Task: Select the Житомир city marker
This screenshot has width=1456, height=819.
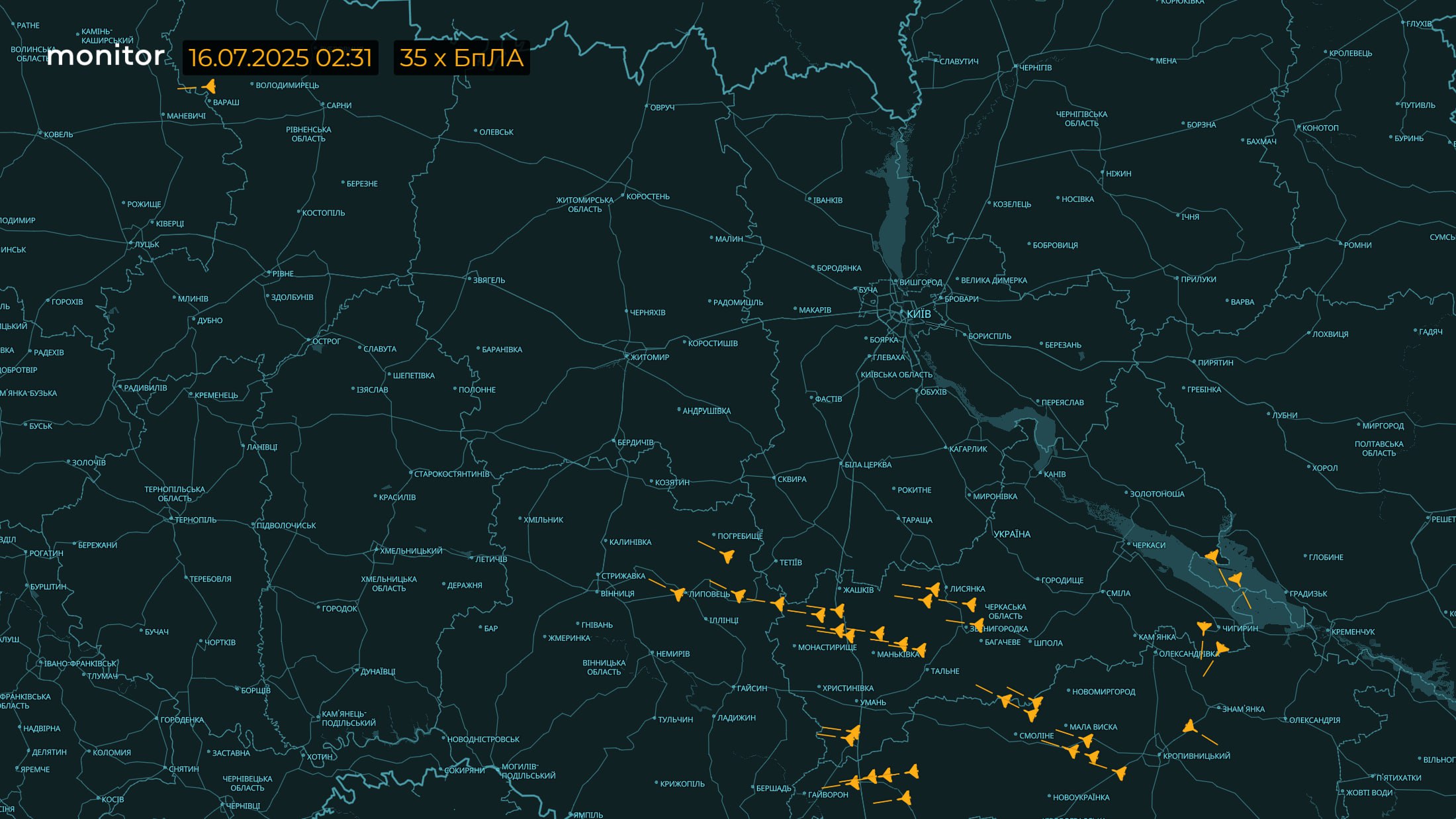Action: [626, 357]
